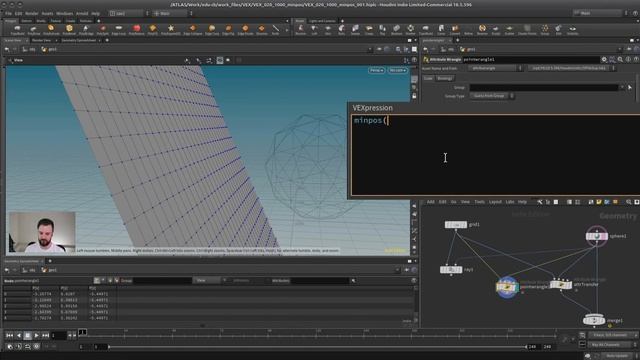
Task: Open the Persp viewport camera menu
Action: pyautogui.click(x=376, y=70)
